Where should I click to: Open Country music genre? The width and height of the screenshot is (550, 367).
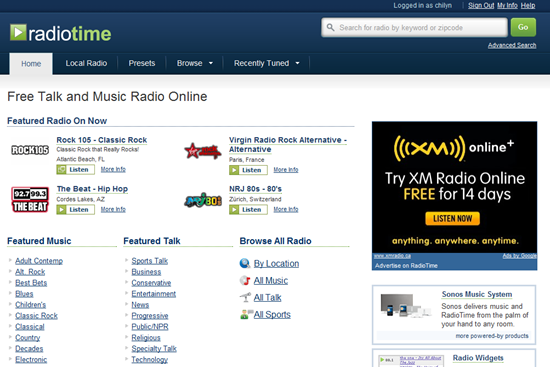coord(28,338)
